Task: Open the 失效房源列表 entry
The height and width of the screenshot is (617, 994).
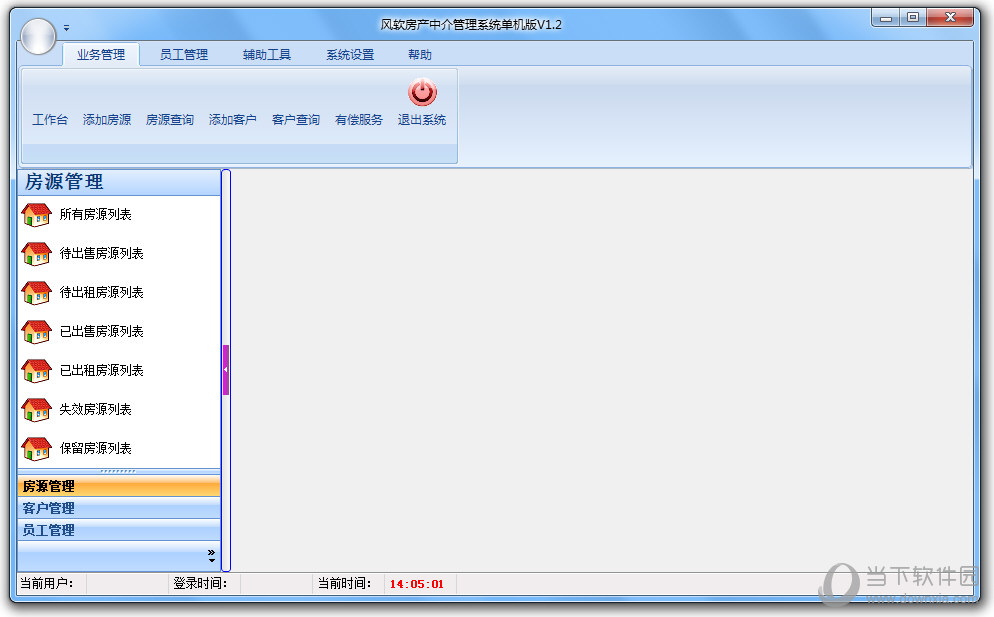Action: pyautogui.click(x=95, y=409)
